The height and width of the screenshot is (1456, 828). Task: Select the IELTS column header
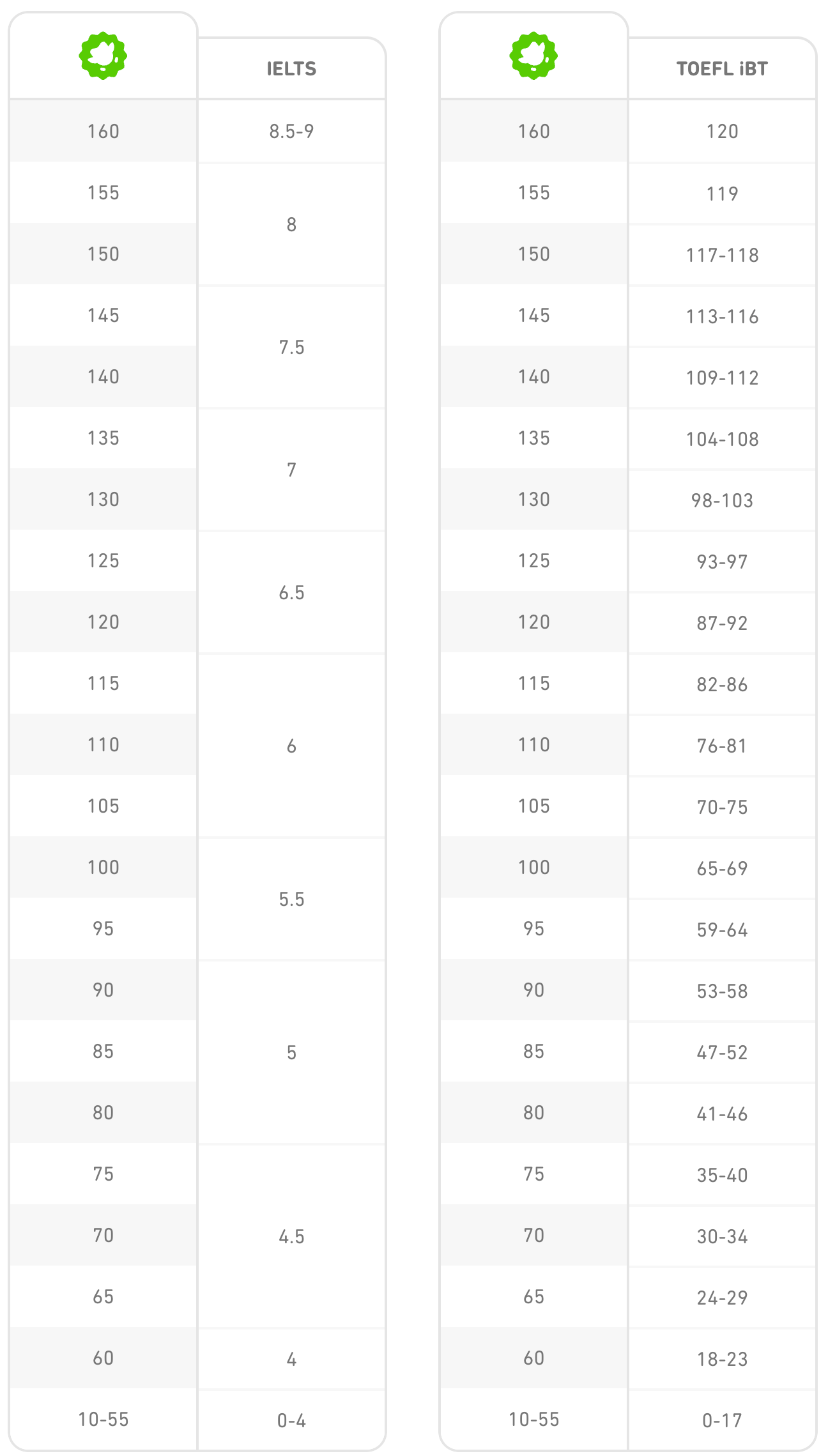291,69
